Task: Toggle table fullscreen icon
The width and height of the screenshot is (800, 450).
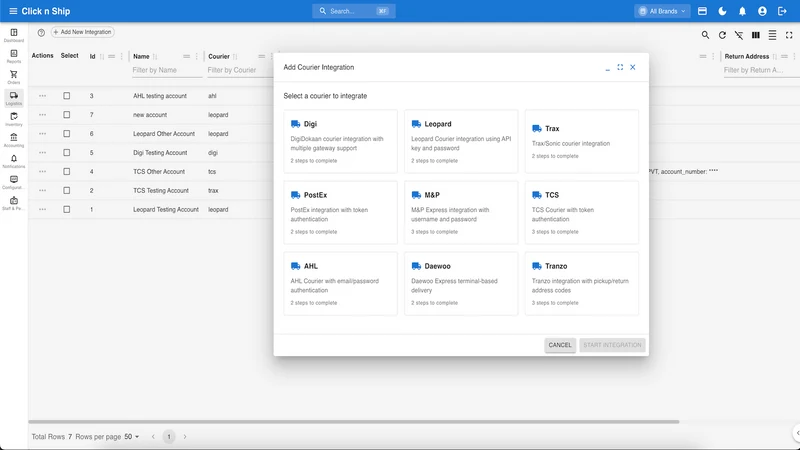Action: pyautogui.click(x=789, y=35)
